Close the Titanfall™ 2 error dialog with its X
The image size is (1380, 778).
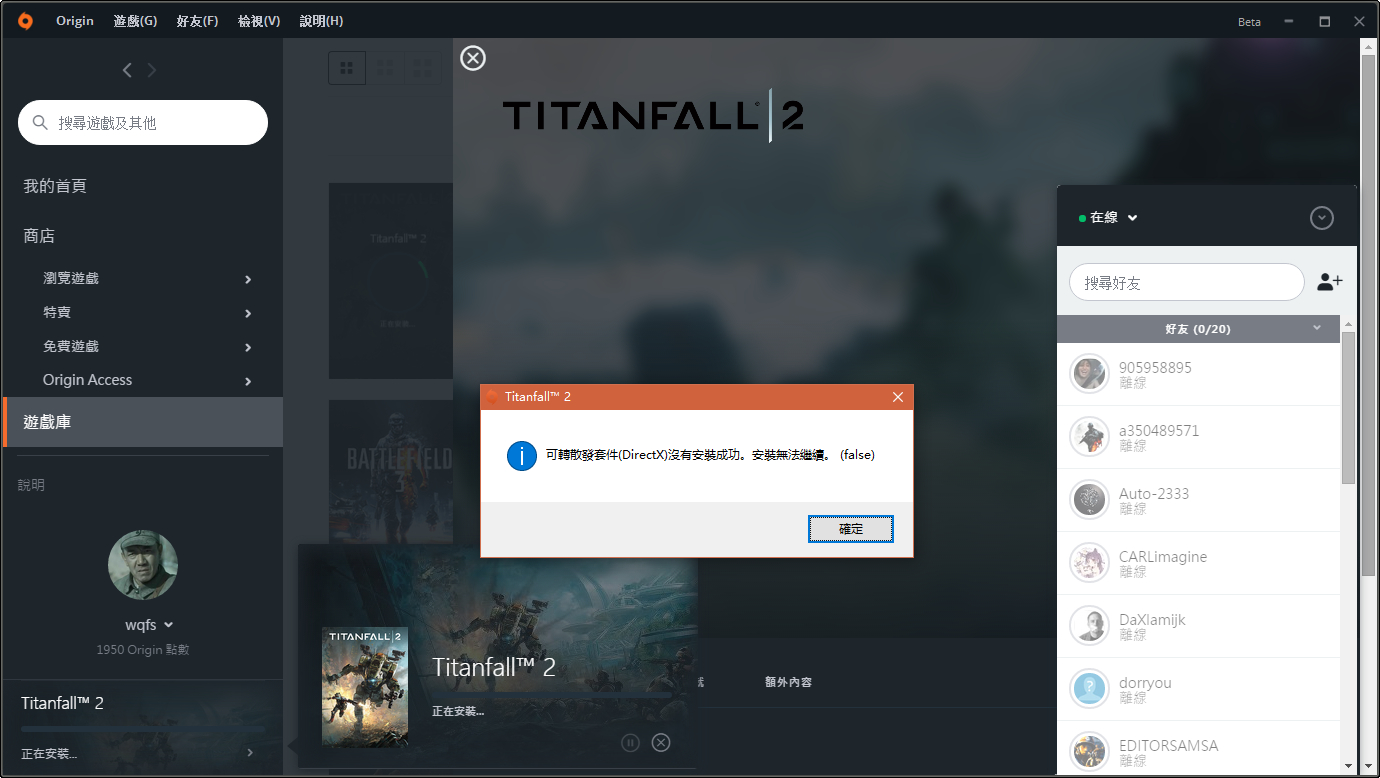(x=897, y=397)
